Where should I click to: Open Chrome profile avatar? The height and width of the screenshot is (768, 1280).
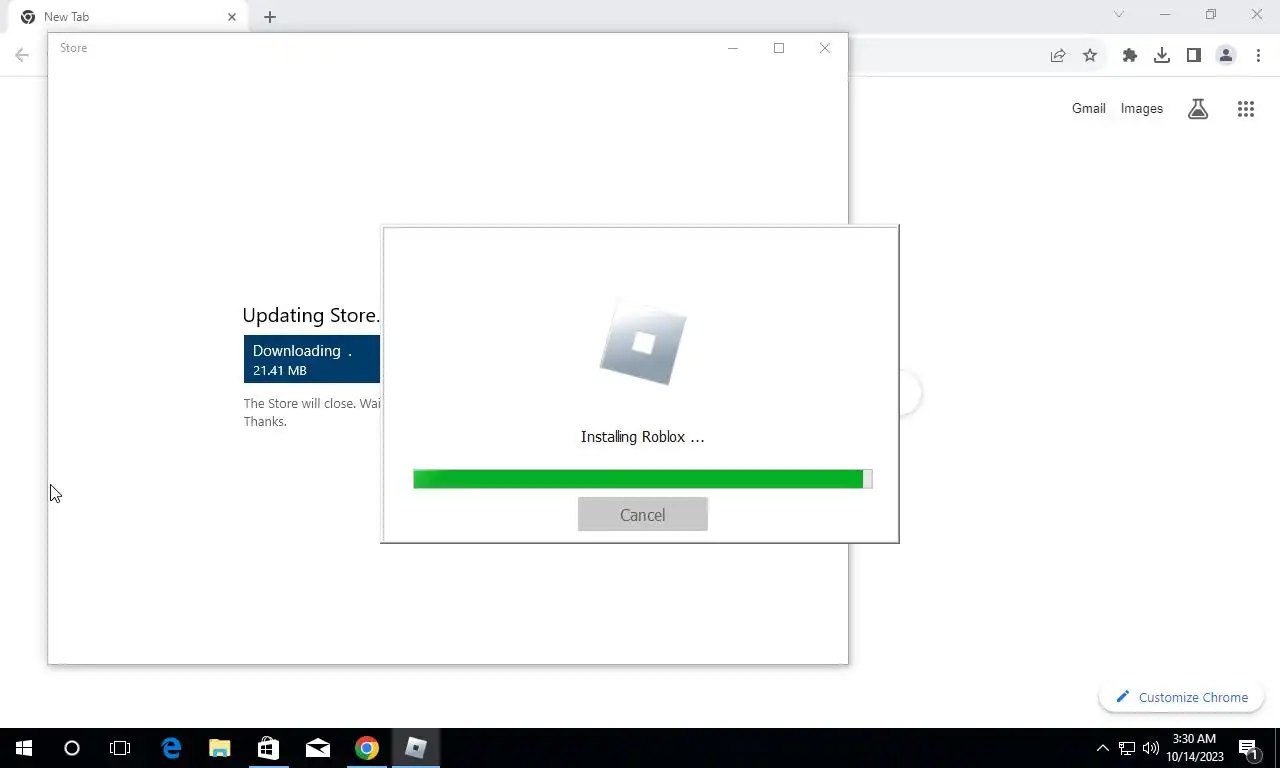(1226, 56)
